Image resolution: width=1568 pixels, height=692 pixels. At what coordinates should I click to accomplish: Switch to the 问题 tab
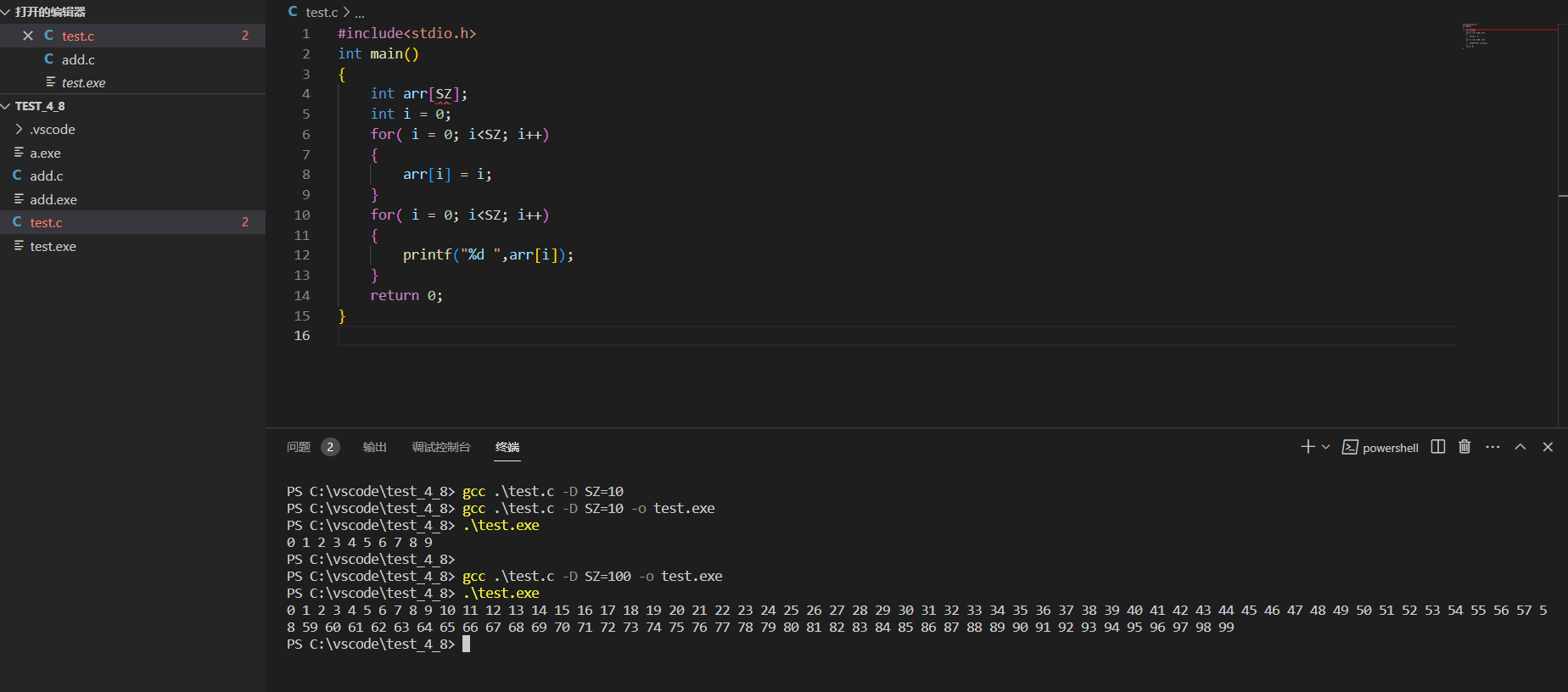(x=299, y=447)
